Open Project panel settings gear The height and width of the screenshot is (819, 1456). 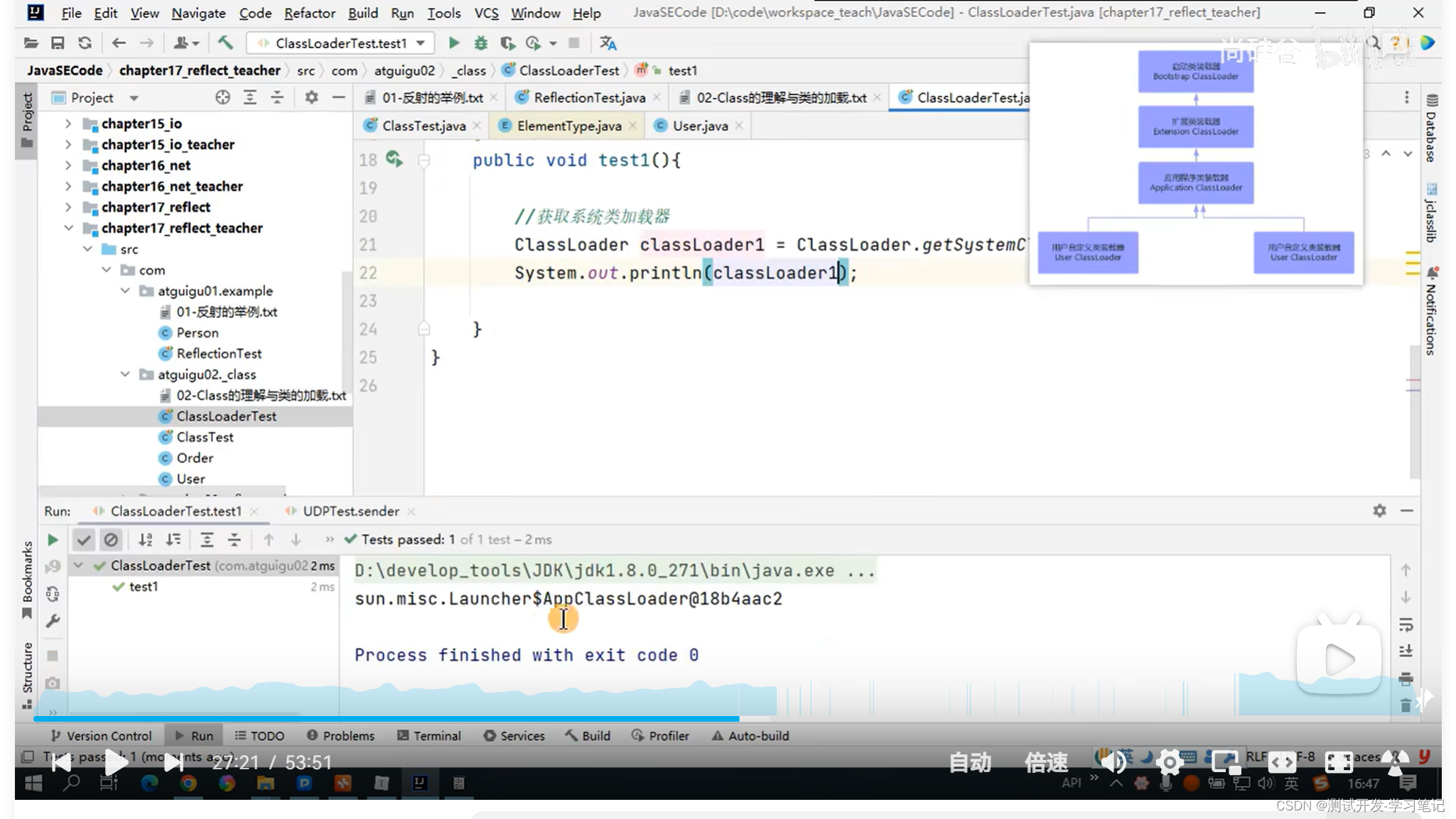point(311,97)
